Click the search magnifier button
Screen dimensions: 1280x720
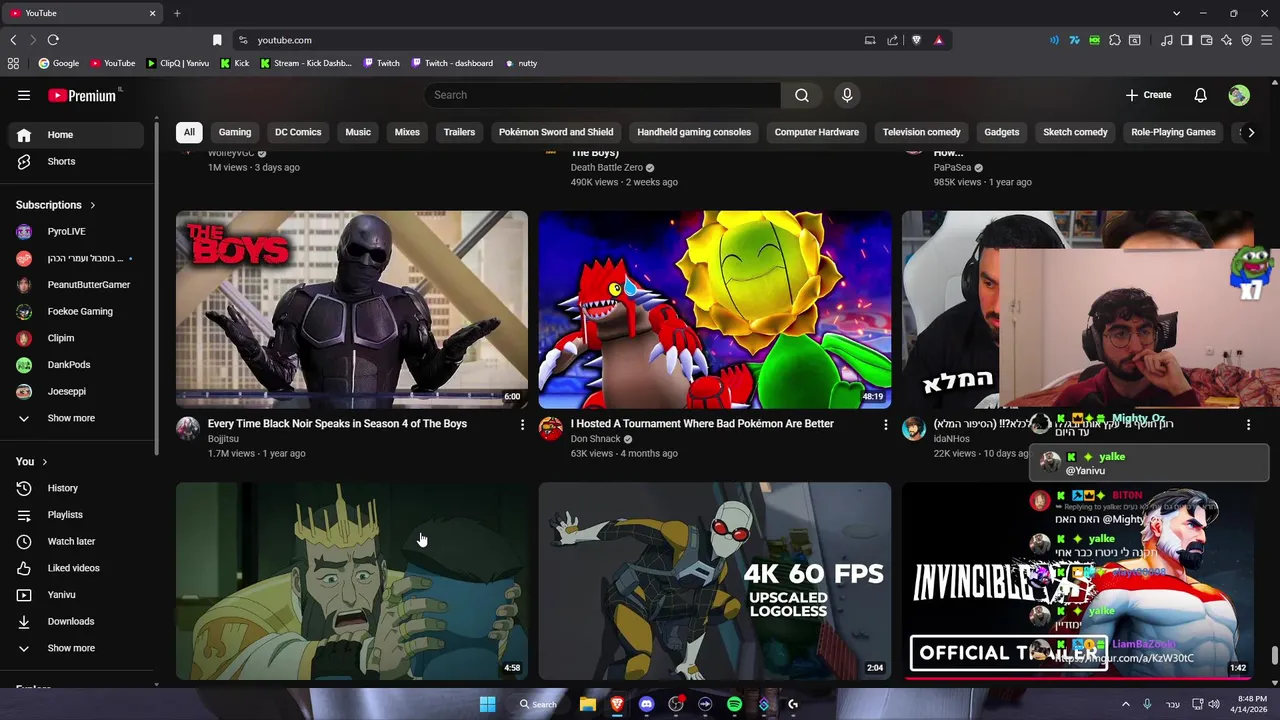click(x=801, y=95)
